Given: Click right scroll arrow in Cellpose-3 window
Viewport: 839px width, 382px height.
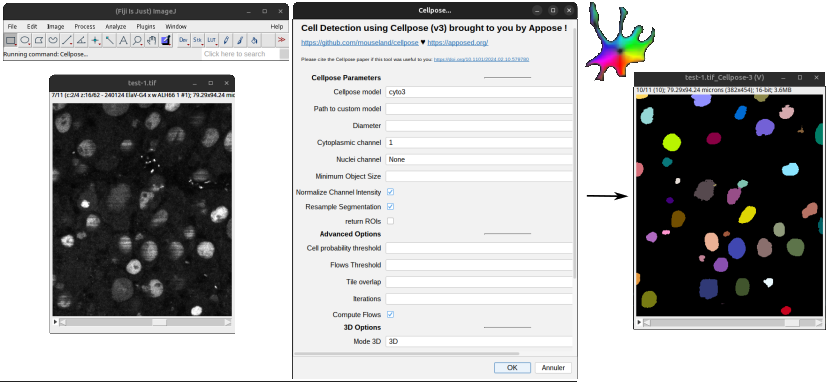Looking at the screenshot, I should 819,323.
